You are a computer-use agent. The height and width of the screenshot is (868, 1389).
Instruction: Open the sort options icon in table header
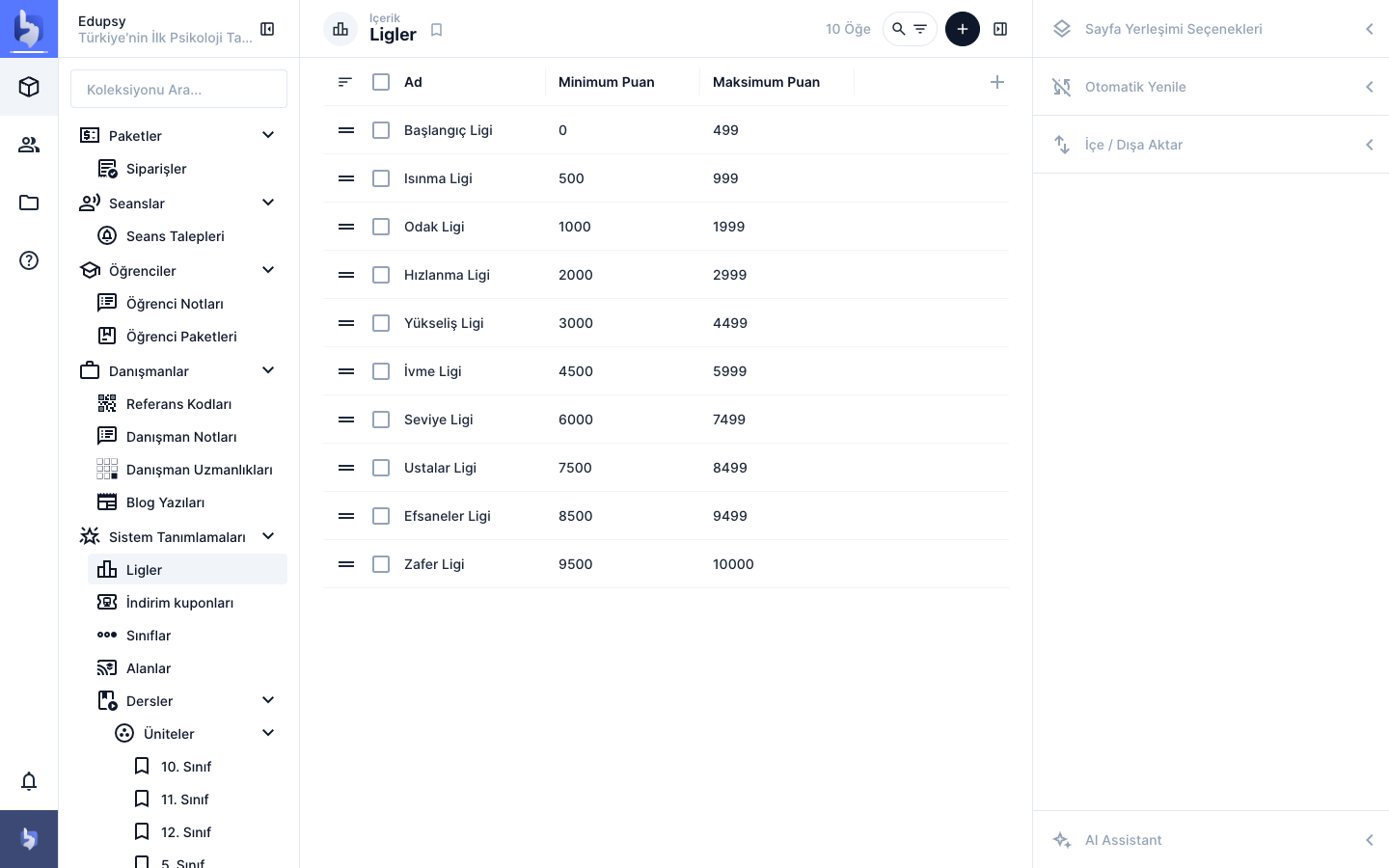pos(345,82)
